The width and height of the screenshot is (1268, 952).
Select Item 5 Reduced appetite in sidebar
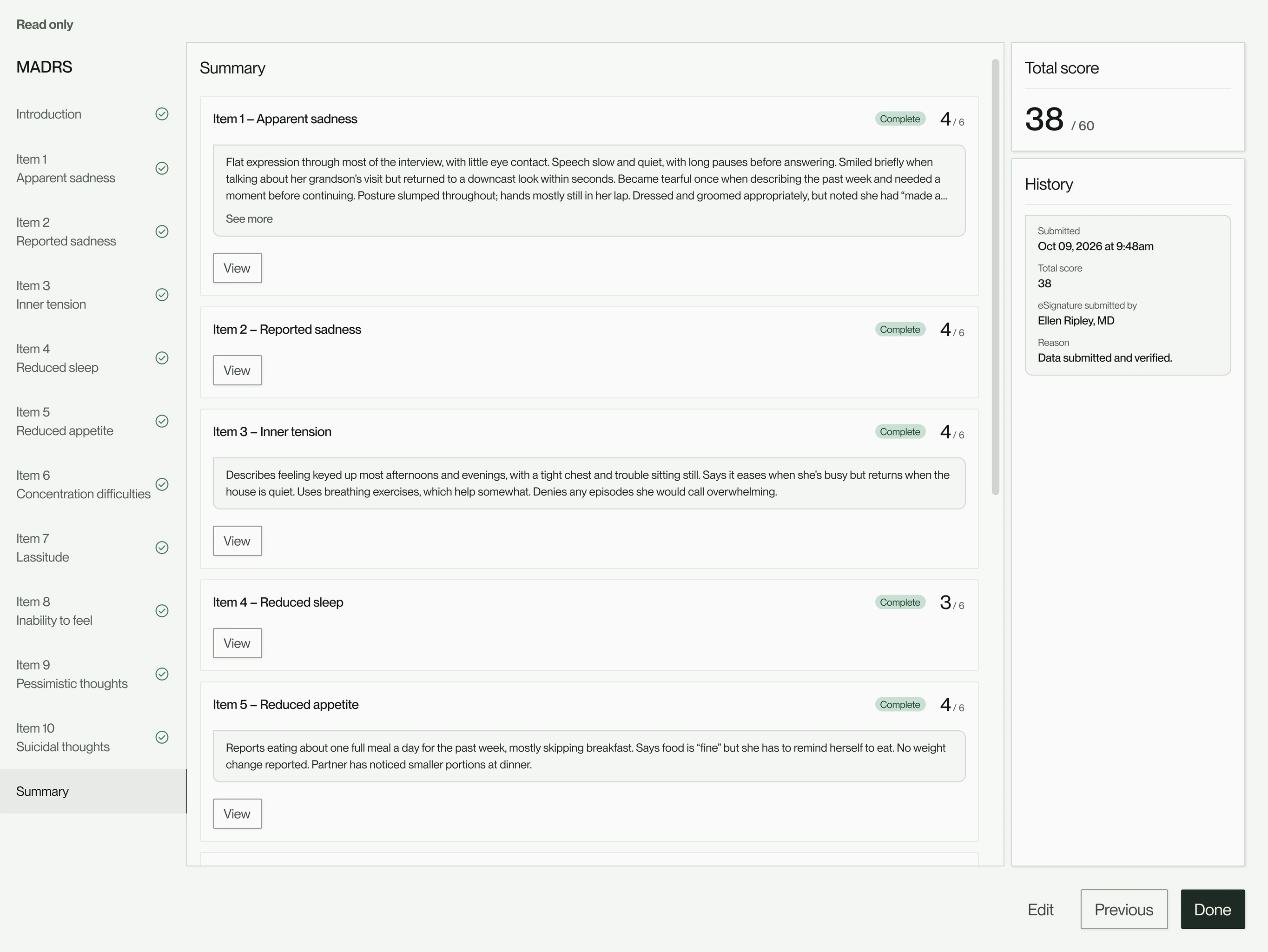tap(93, 421)
